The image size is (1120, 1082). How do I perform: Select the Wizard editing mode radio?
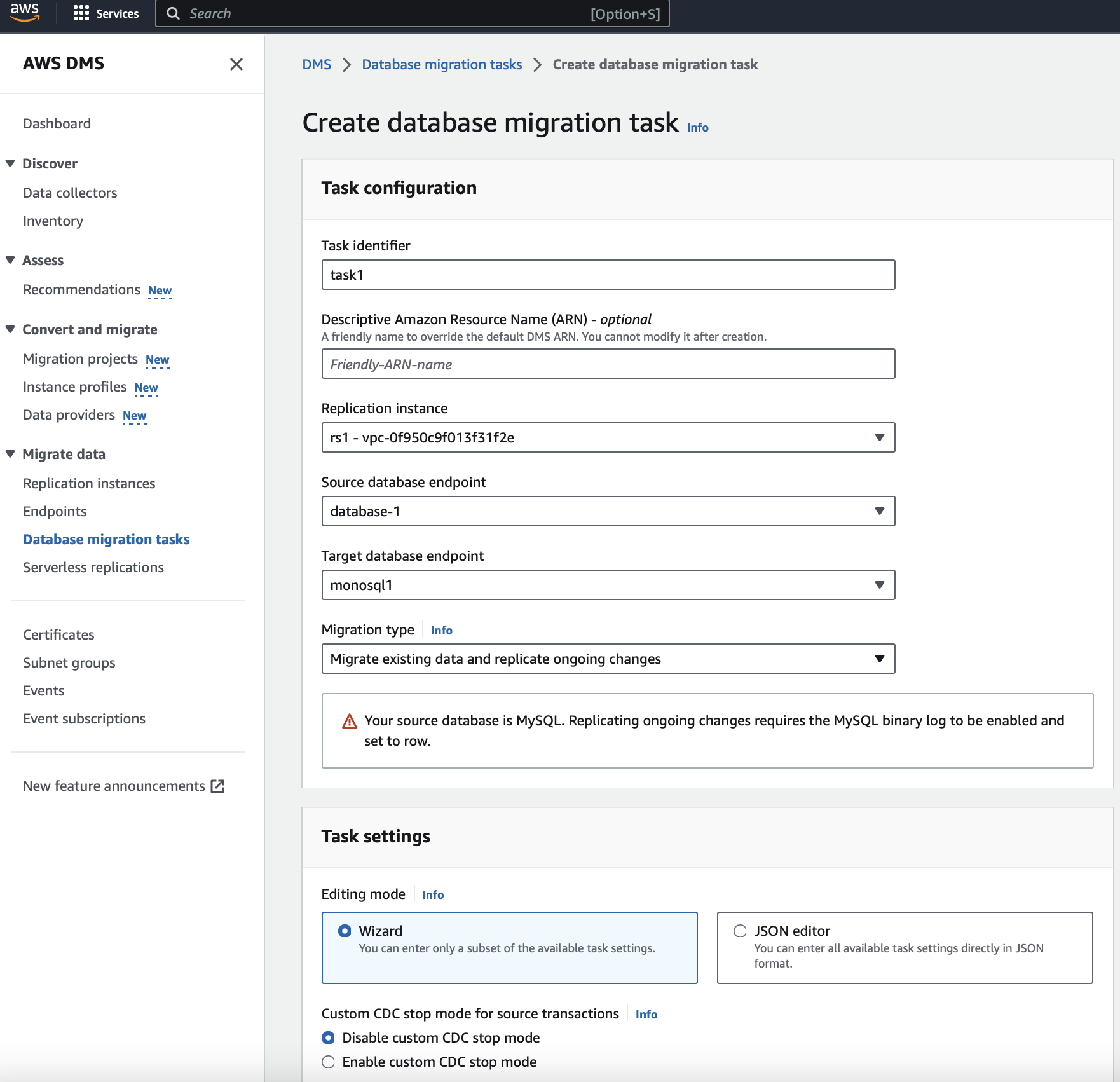[345, 931]
